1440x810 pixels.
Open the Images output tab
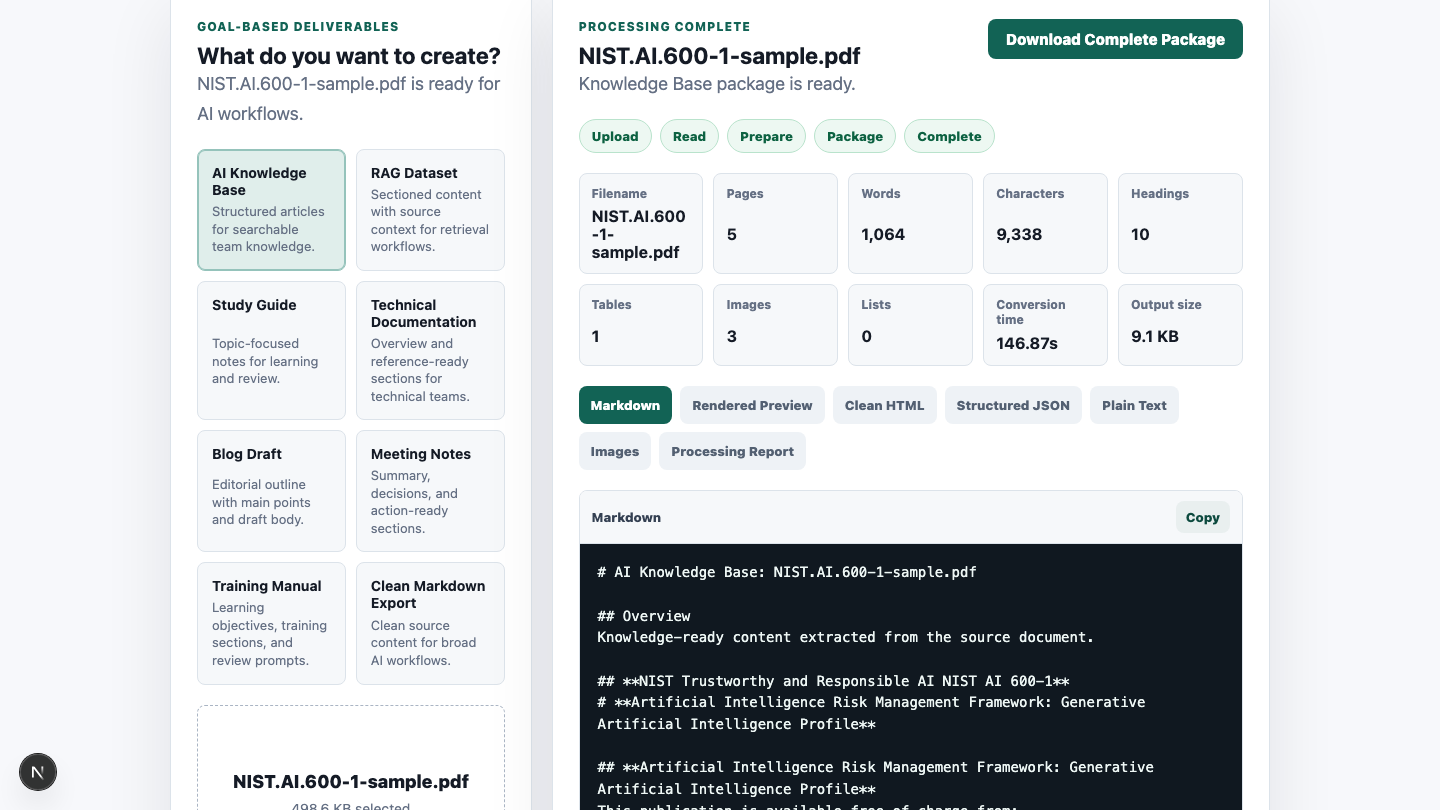point(615,451)
